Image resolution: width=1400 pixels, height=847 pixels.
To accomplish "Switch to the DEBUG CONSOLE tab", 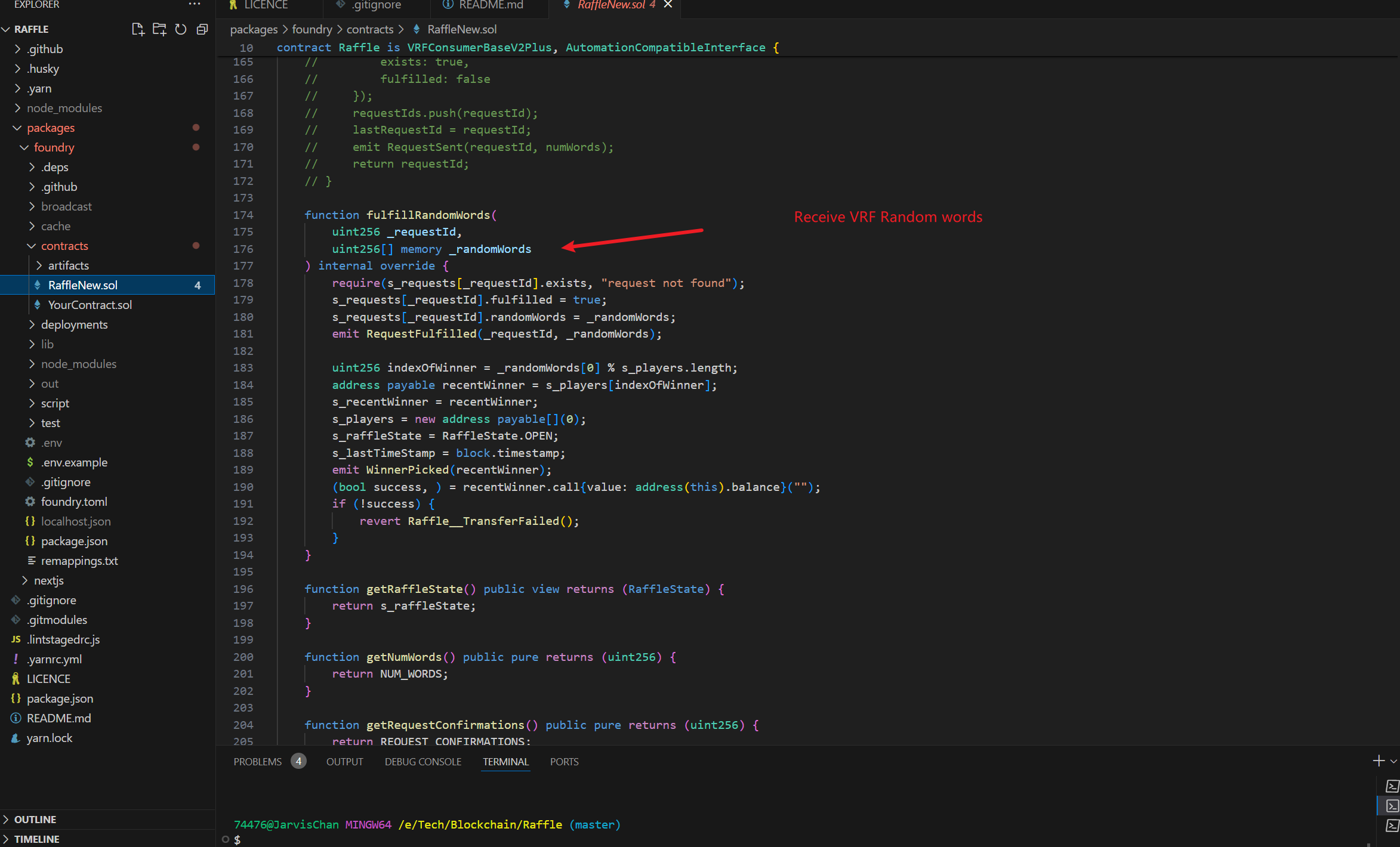I will pos(423,762).
